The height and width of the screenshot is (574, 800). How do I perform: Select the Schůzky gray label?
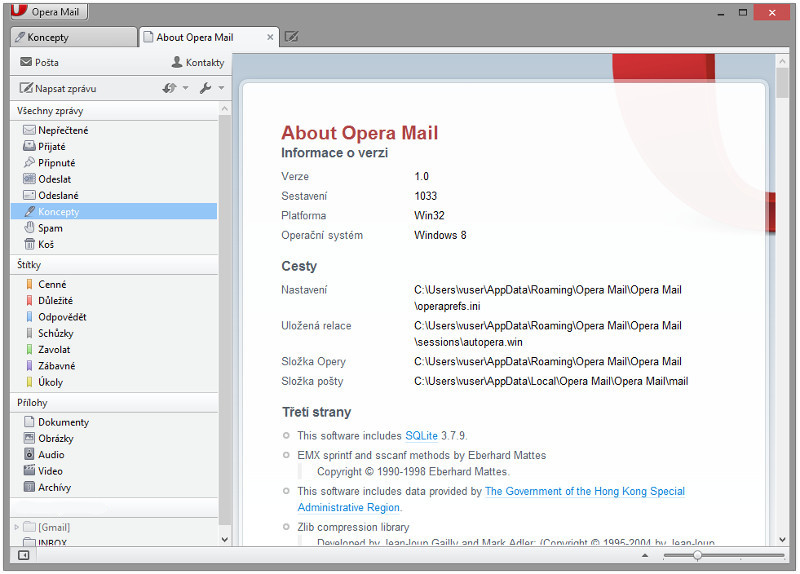click(x=114, y=333)
